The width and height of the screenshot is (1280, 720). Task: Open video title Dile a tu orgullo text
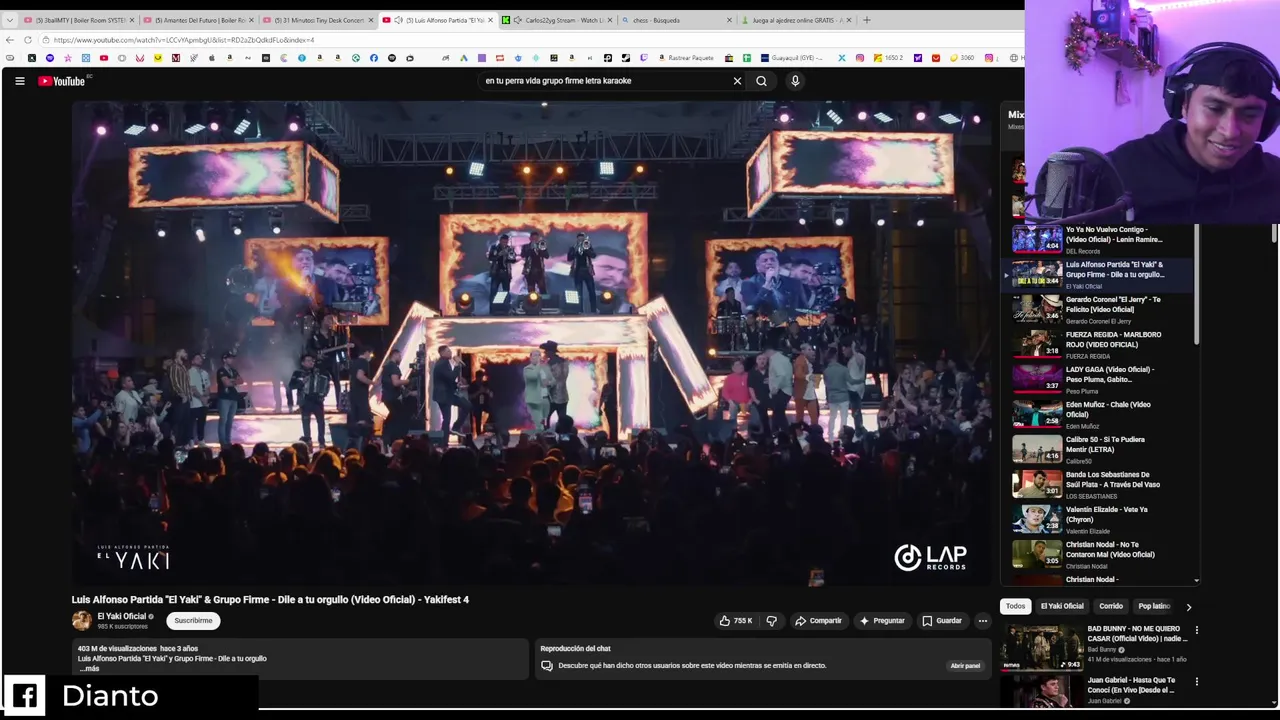[x=270, y=600]
